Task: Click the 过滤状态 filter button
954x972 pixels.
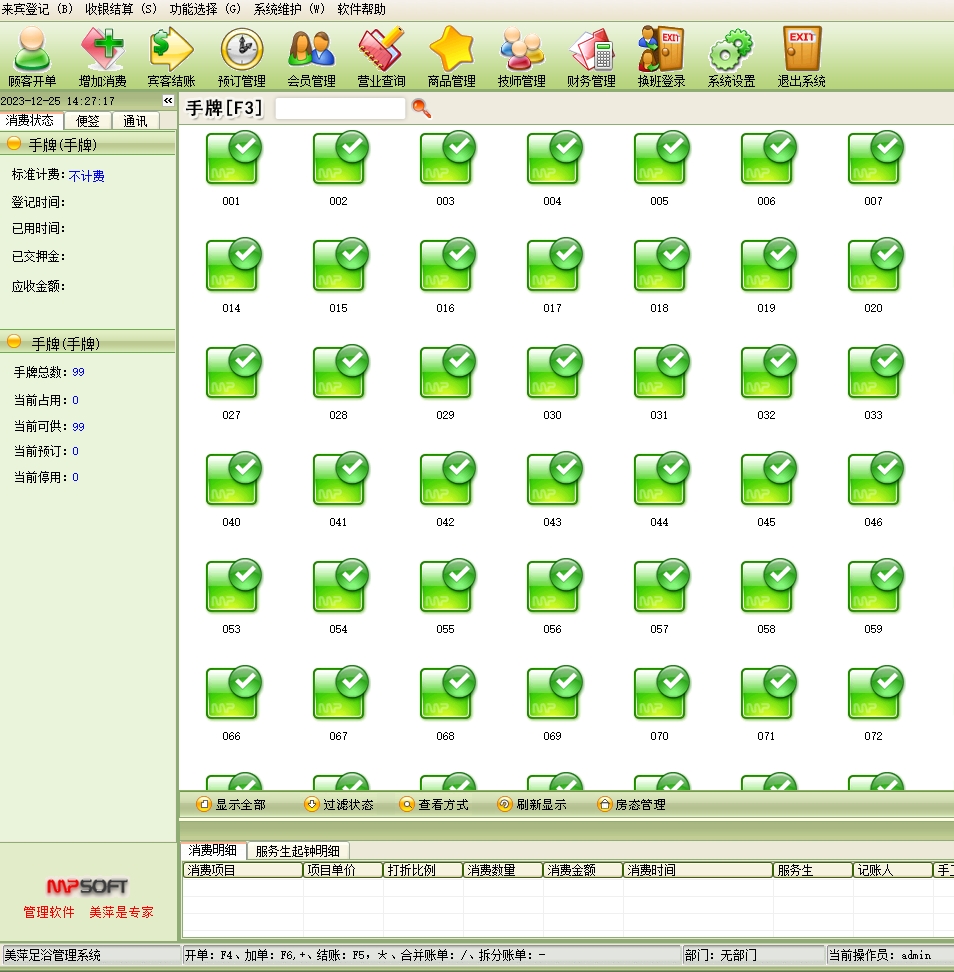Action: click(339, 805)
